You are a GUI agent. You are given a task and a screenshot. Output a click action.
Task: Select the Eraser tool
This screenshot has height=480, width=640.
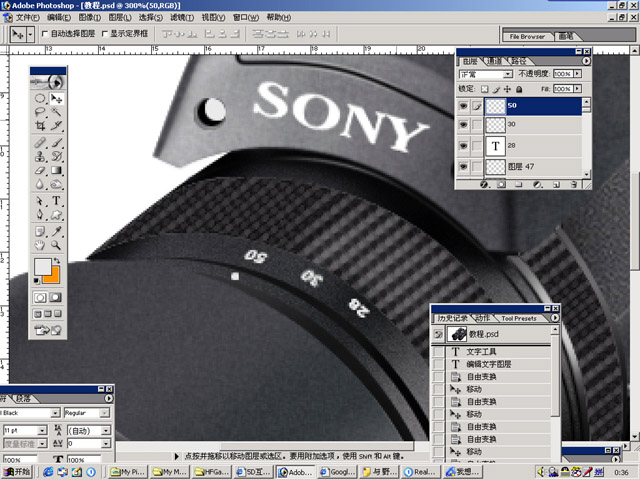(x=40, y=170)
